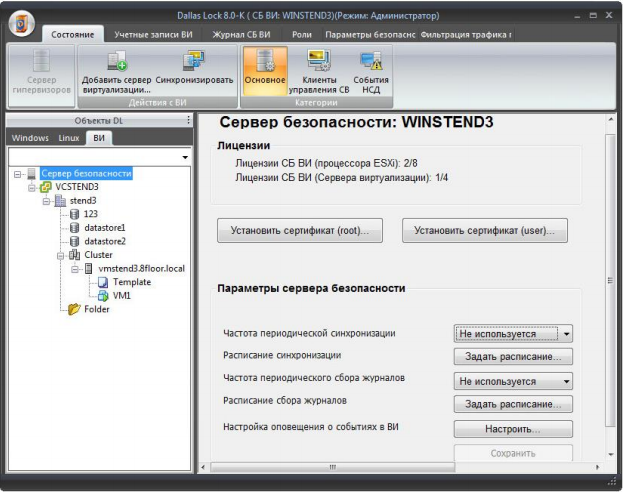The width and height of the screenshot is (624, 492).
Task: Click the stend3 datacenter icon
Action: pyautogui.click(x=60, y=200)
